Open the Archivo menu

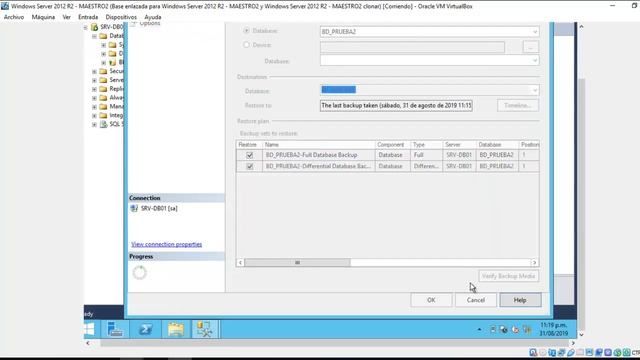coord(14,17)
